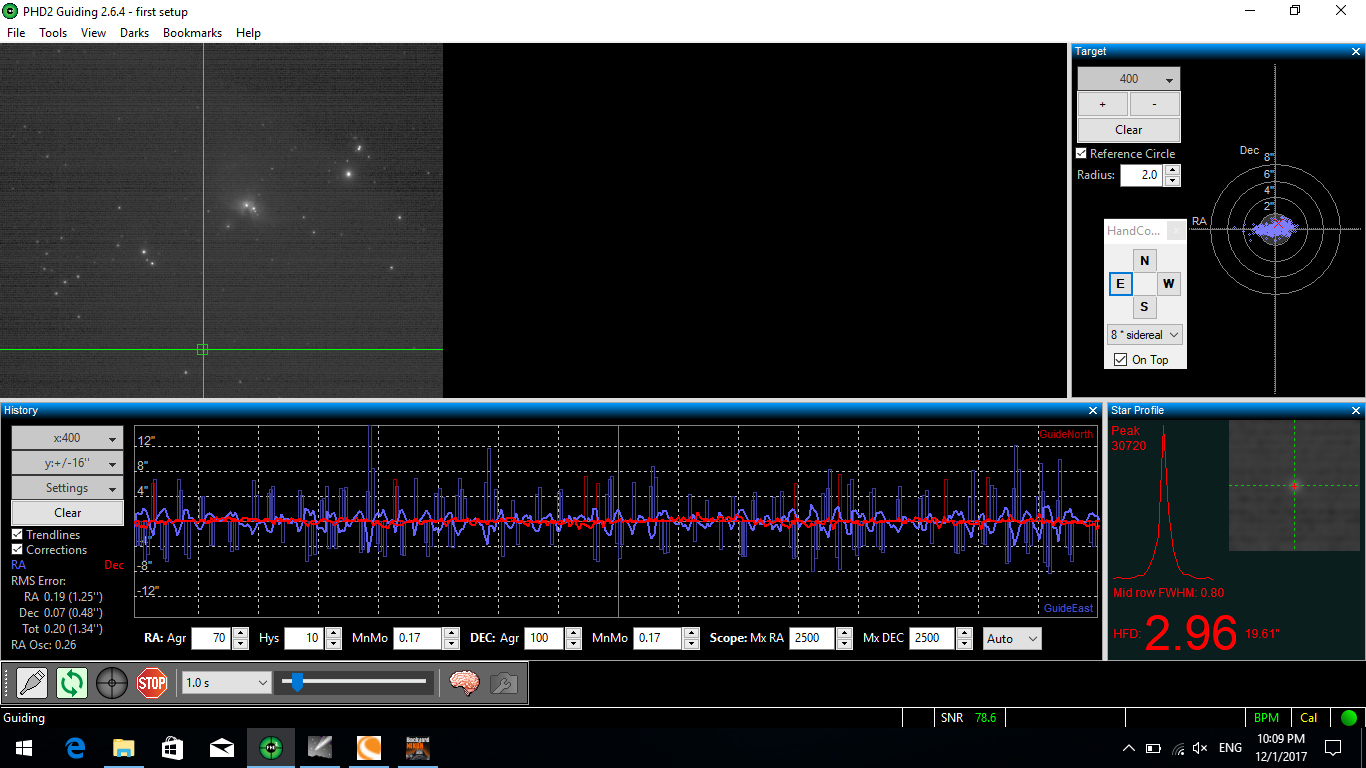
Task: Disable the Trendlines checkbox
Action: coord(17,535)
